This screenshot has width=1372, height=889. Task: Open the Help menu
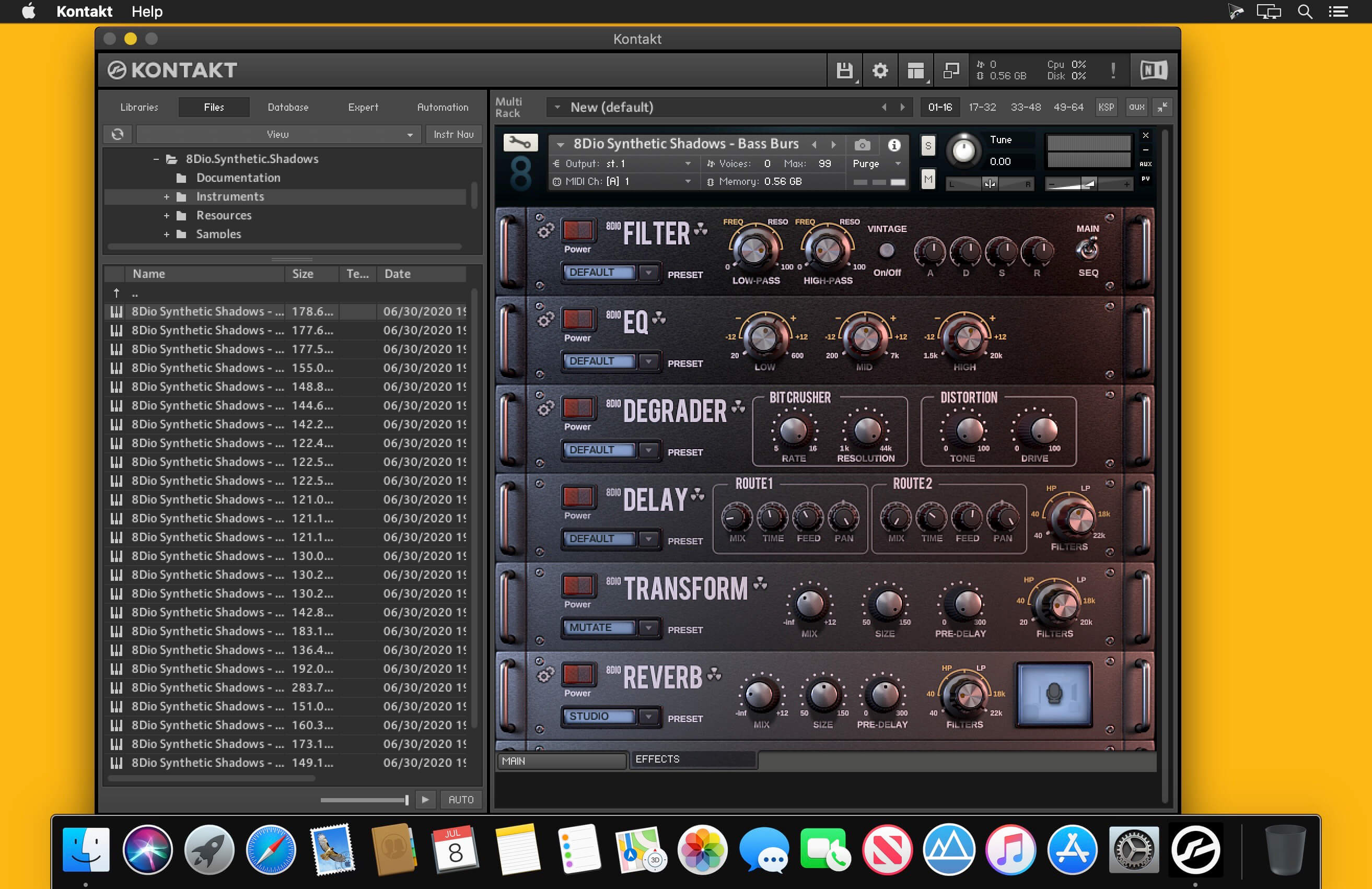point(147,11)
